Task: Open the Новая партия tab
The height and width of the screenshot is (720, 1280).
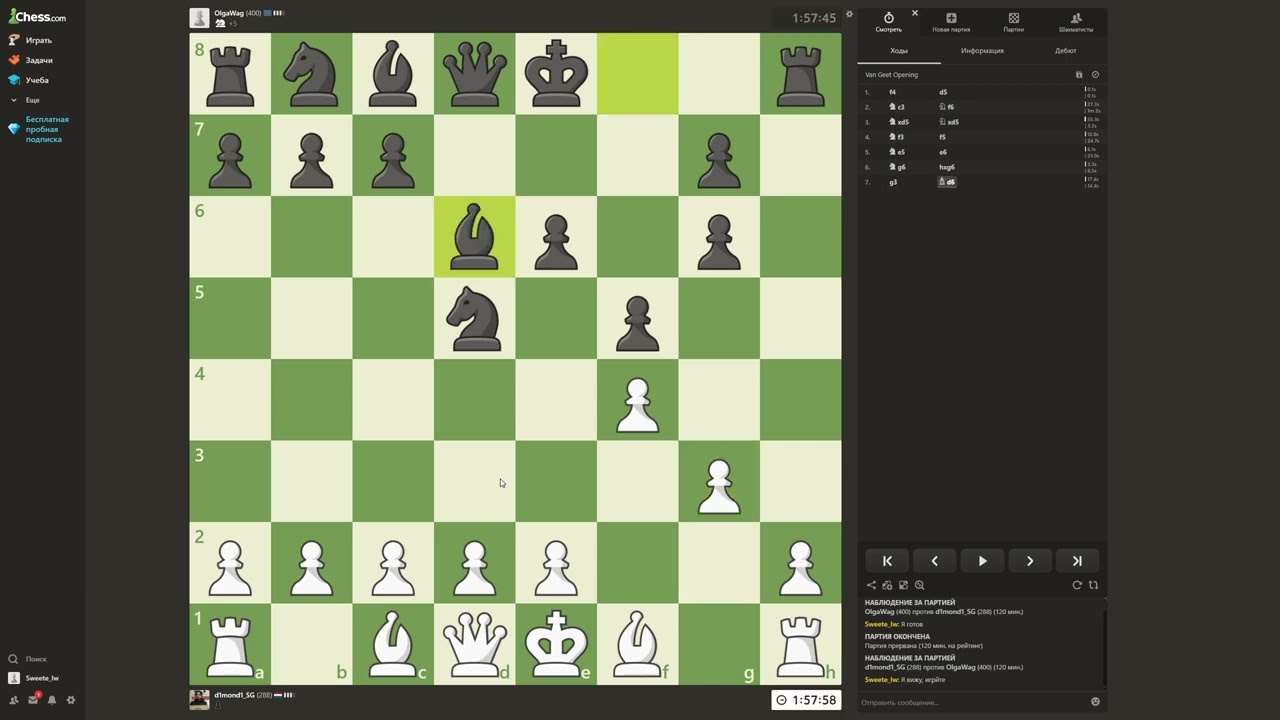Action: pos(951,23)
